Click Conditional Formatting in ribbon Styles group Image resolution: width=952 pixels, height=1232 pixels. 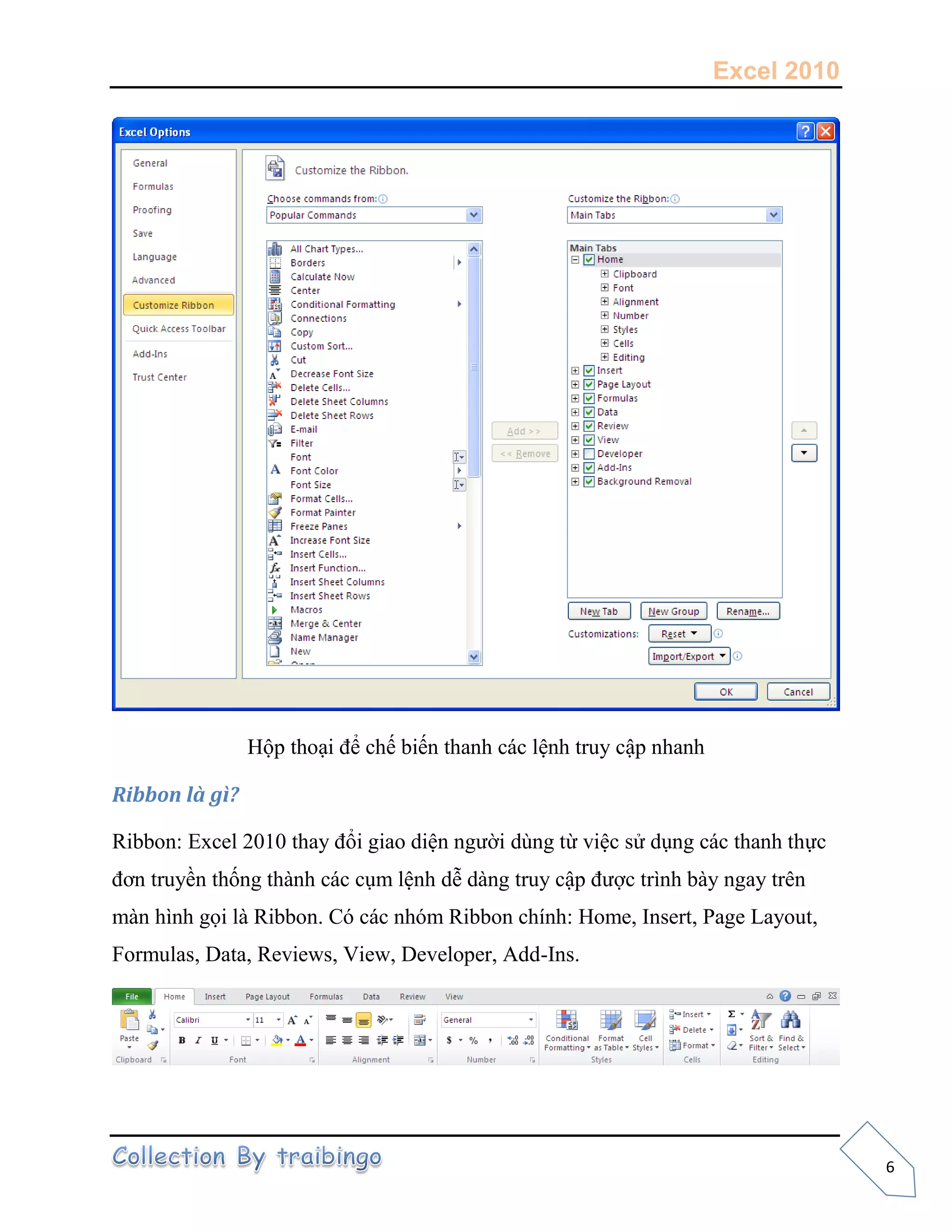point(567,1031)
